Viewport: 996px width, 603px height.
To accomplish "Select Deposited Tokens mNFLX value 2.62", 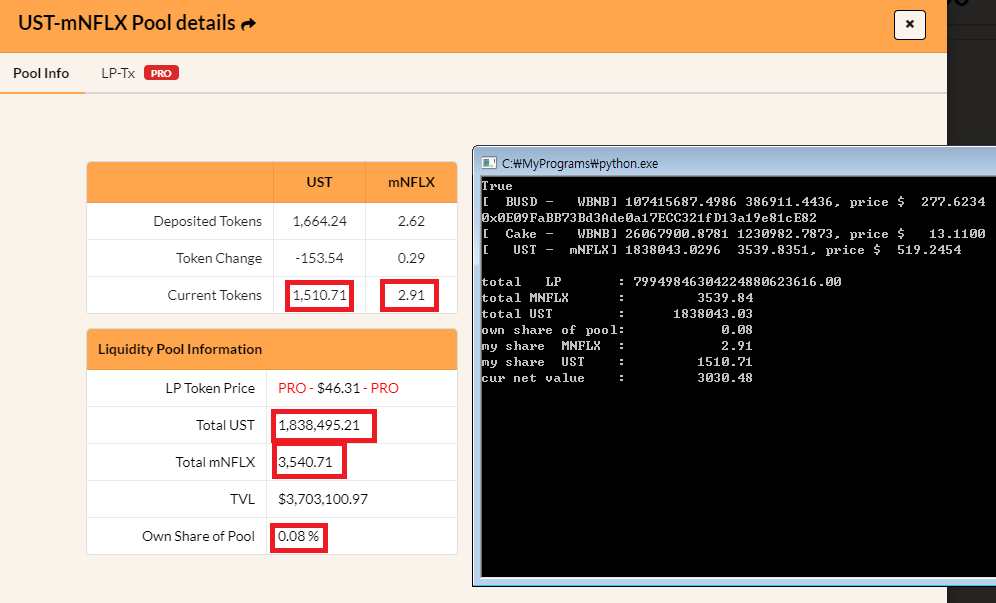I will (412, 221).
